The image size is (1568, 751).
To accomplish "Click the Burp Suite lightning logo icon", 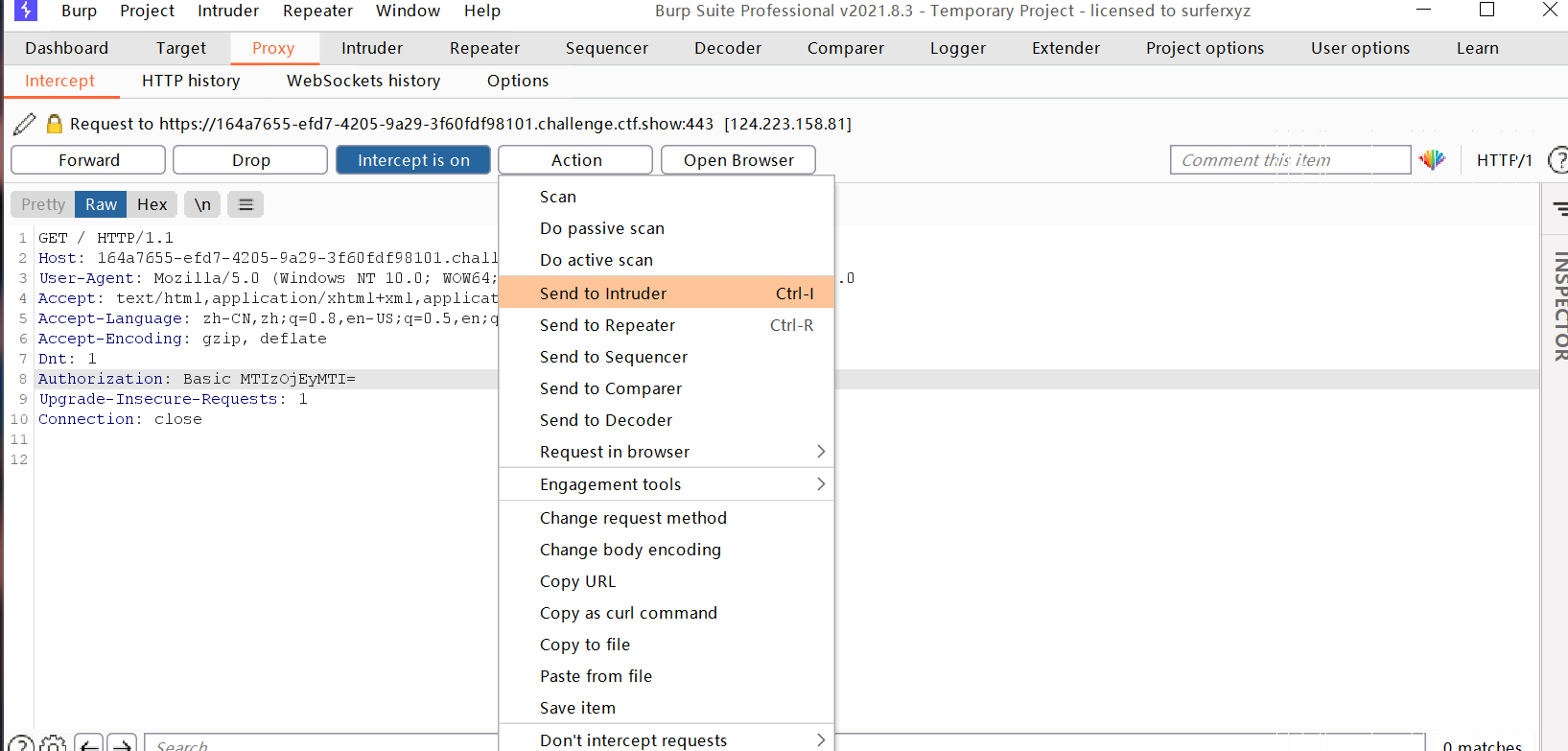I will [26, 11].
